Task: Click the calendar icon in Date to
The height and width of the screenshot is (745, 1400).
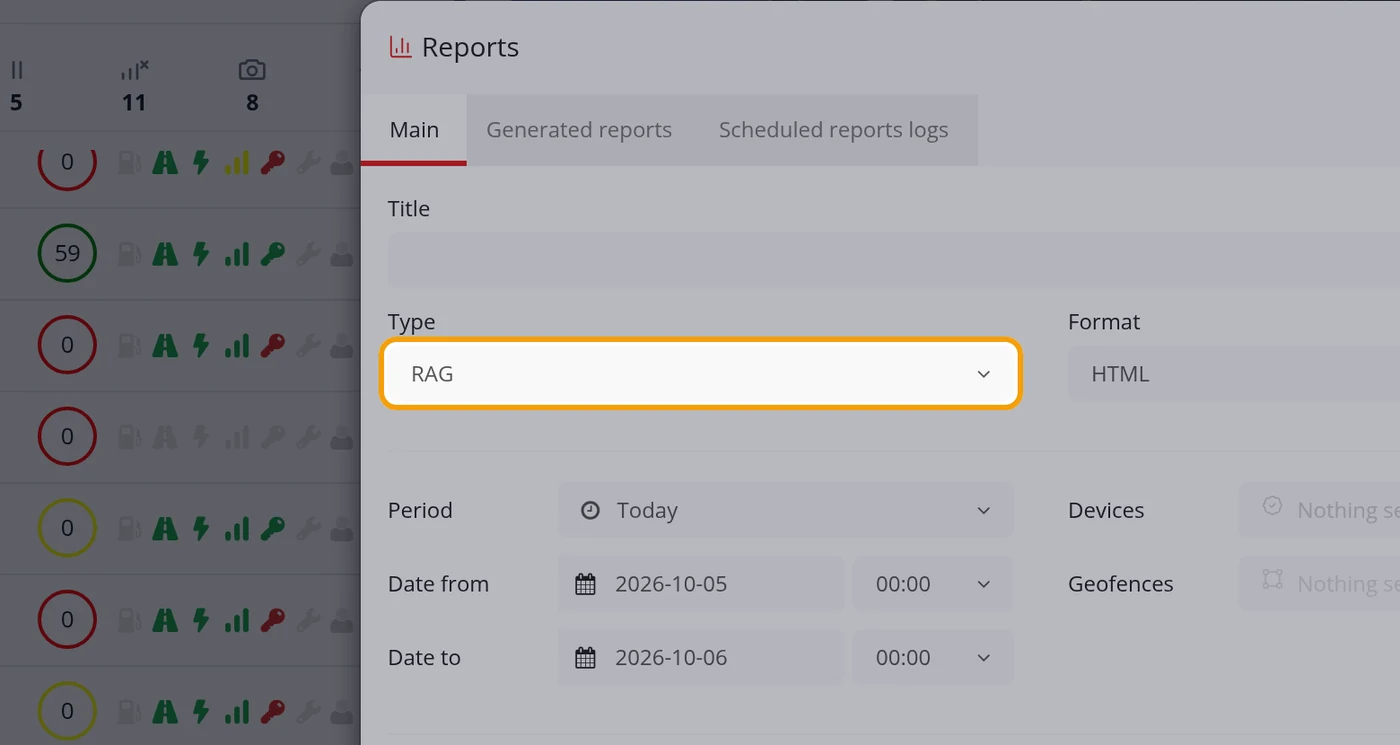Action: click(586, 658)
